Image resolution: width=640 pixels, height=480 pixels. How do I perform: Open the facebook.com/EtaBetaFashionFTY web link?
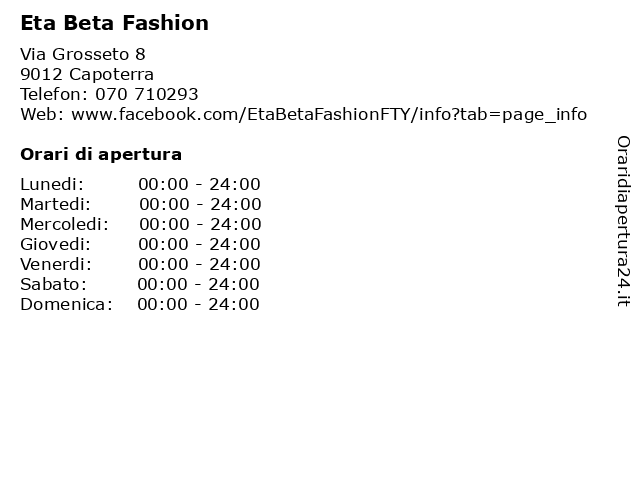tap(329, 114)
